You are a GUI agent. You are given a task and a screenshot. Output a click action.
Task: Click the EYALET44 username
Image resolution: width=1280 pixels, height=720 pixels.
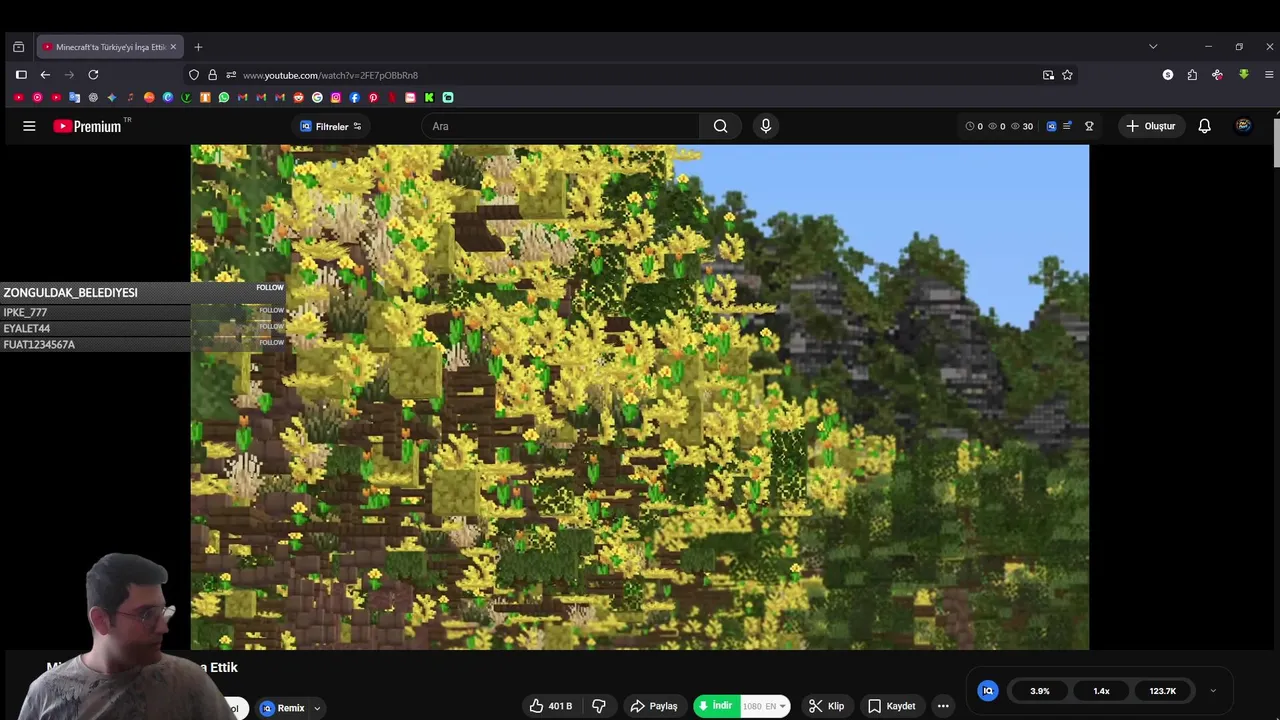[x=27, y=328]
